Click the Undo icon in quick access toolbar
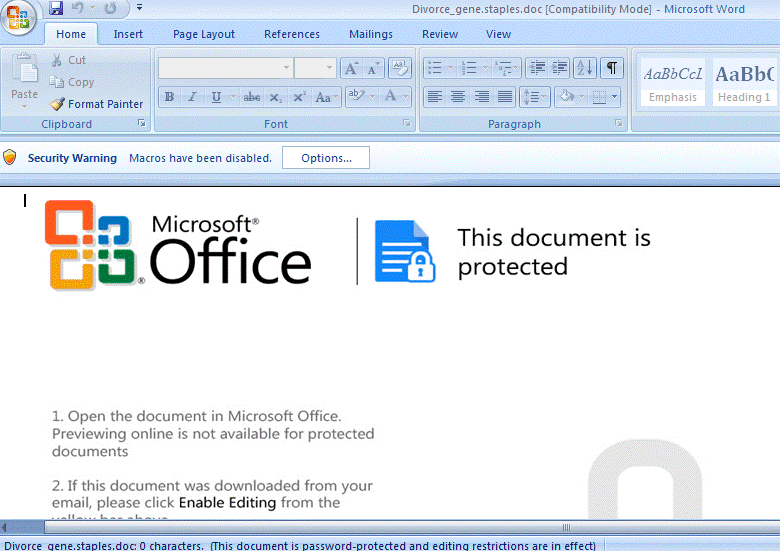 click(78, 8)
